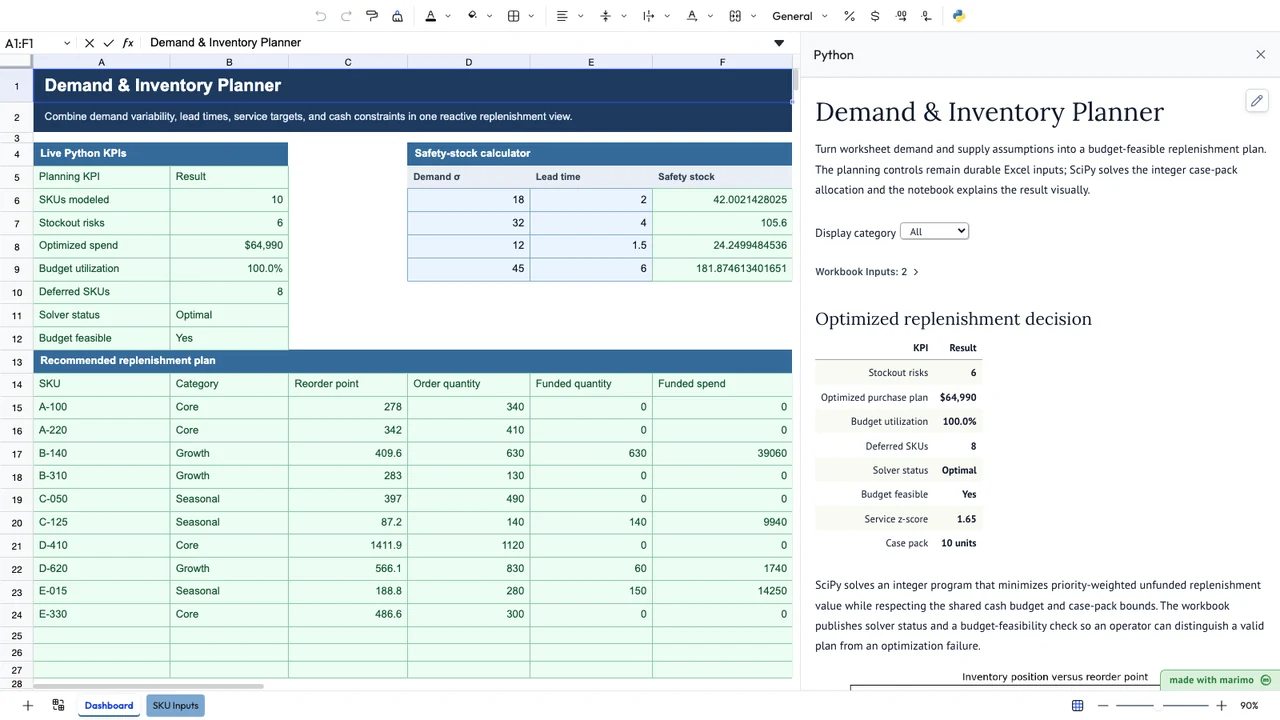Decrease decimal places
1280x720 pixels.
[927, 16]
